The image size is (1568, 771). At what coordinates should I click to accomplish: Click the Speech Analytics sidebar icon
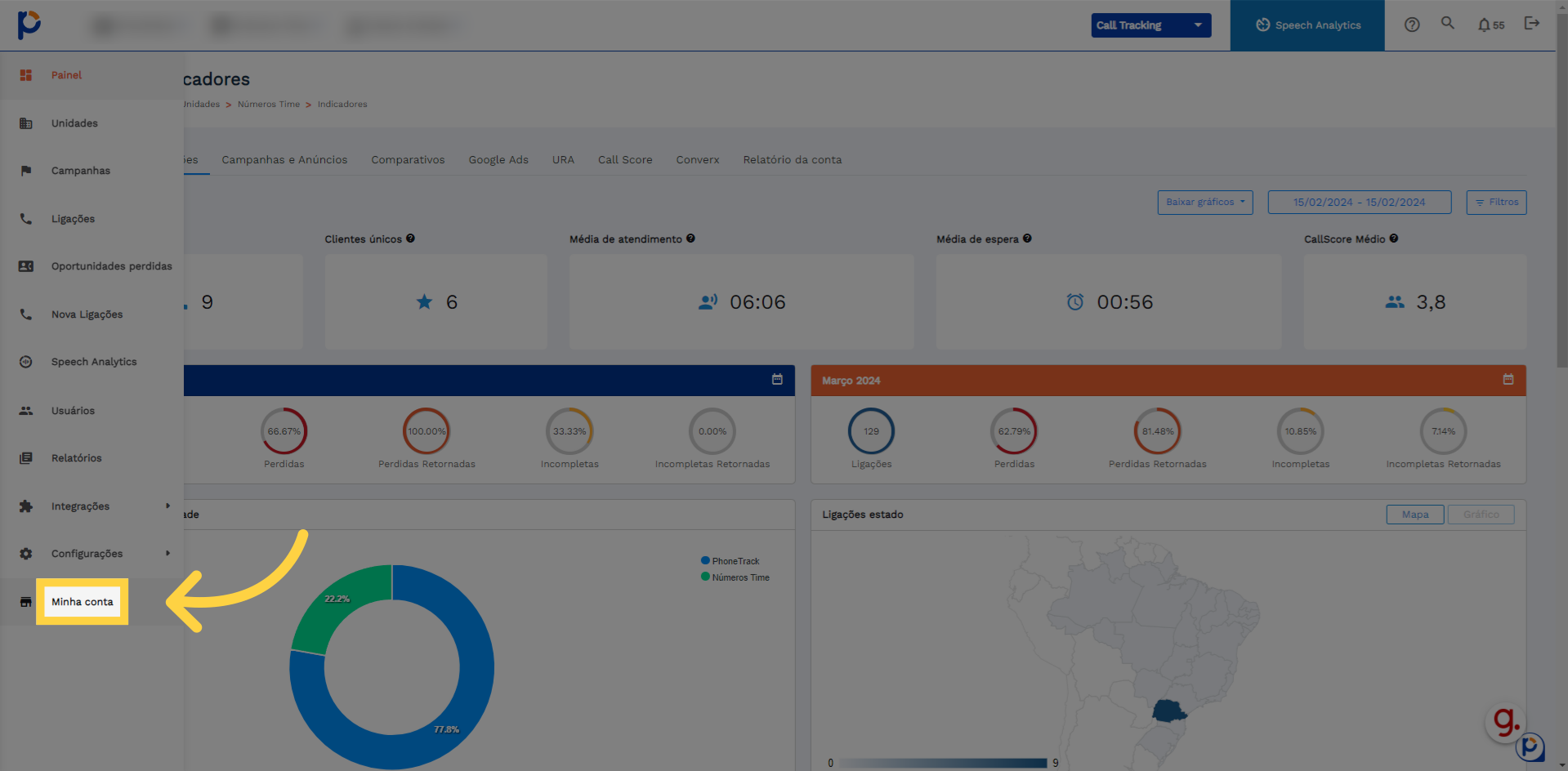[26, 362]
